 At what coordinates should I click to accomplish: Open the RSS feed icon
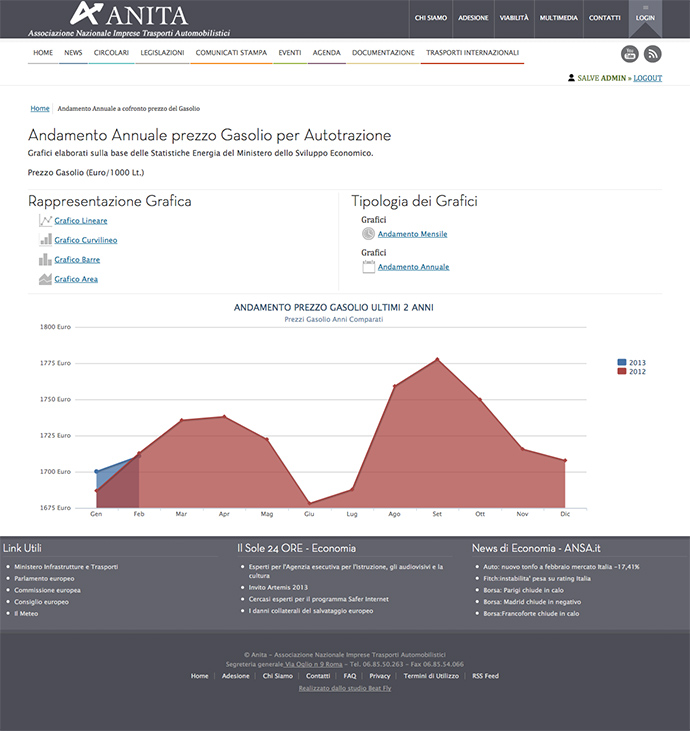(x=652, y=54)
